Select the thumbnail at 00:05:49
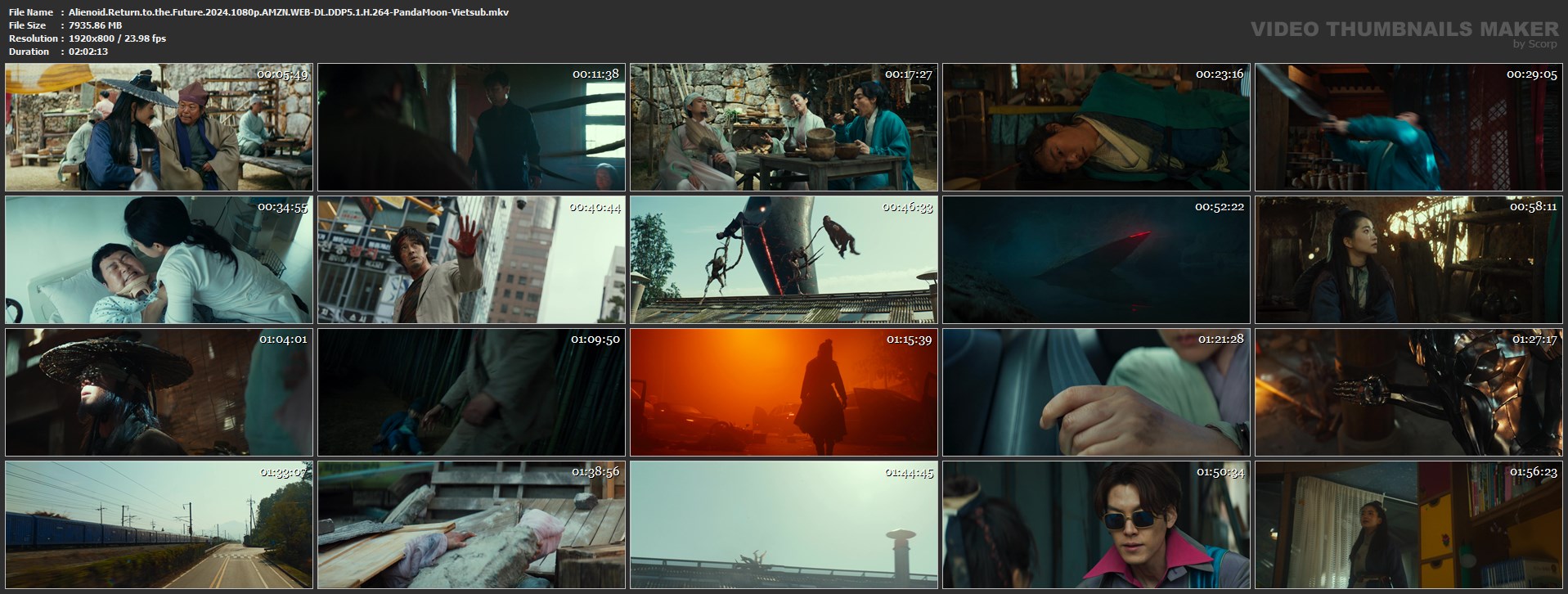Image resolution: width=1568 pixels, height=594 pixels. (159, 128)
